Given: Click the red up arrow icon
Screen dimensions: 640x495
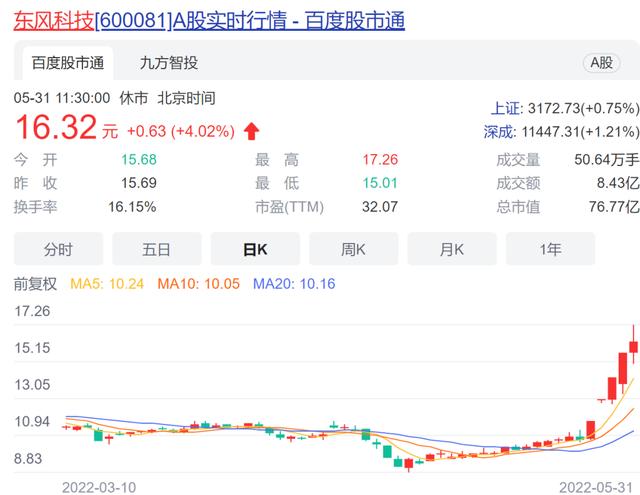Looking at the screenshot, I should click(x=251, y=131).
